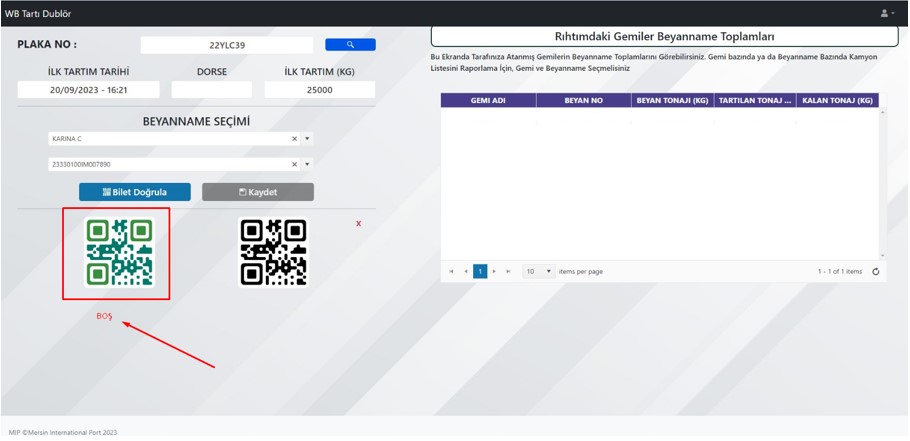Click the Bilet Doğrula button
The height and width of the screenshot is (441, 910).
click(x=135, y=192)
